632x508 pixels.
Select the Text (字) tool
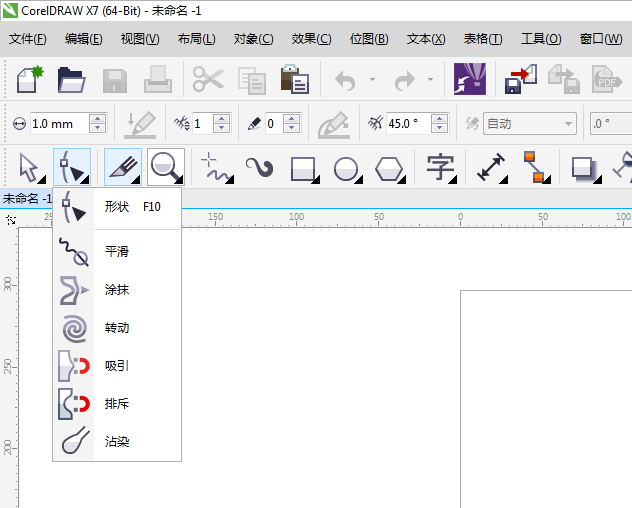[x=439, y=167]
